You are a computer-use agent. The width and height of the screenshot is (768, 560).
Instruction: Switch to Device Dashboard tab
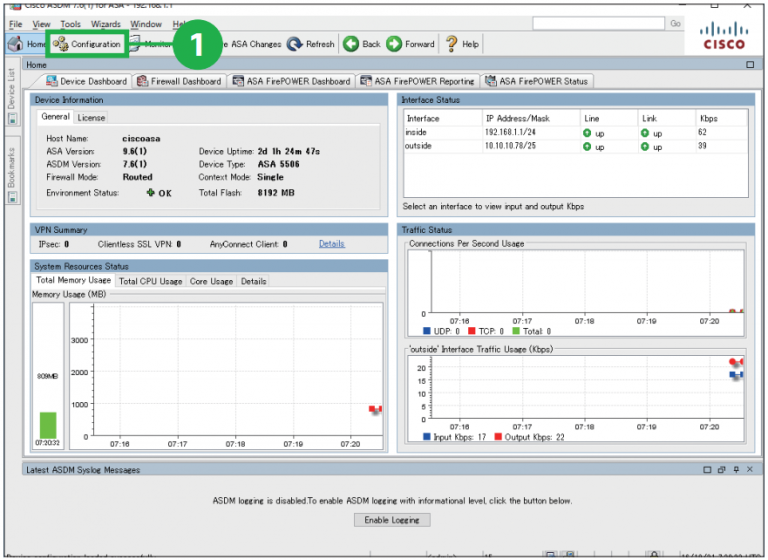[86, 81]
